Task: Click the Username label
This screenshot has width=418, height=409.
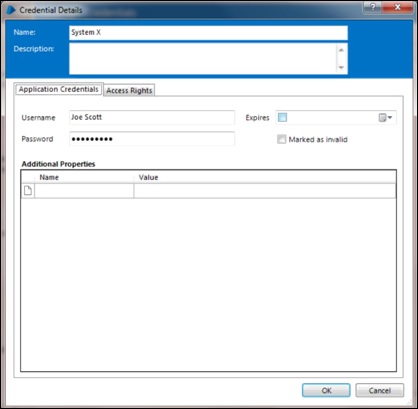Action: [38, 118]
